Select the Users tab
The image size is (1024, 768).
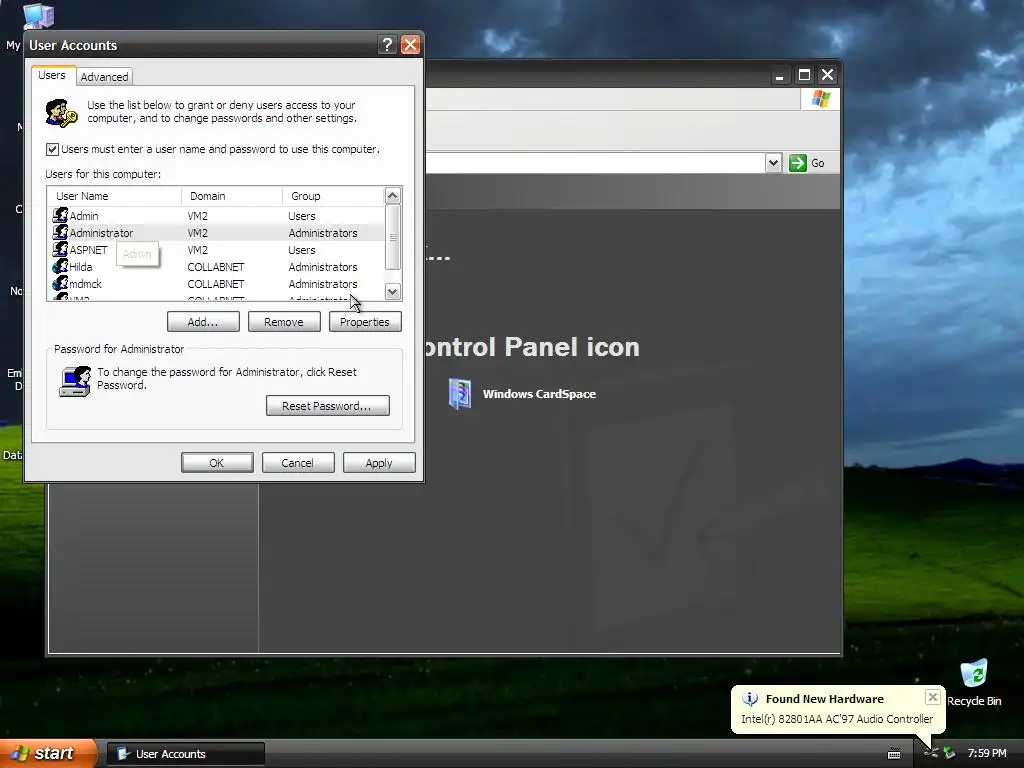pyautogui.click(x=52, y=75)
